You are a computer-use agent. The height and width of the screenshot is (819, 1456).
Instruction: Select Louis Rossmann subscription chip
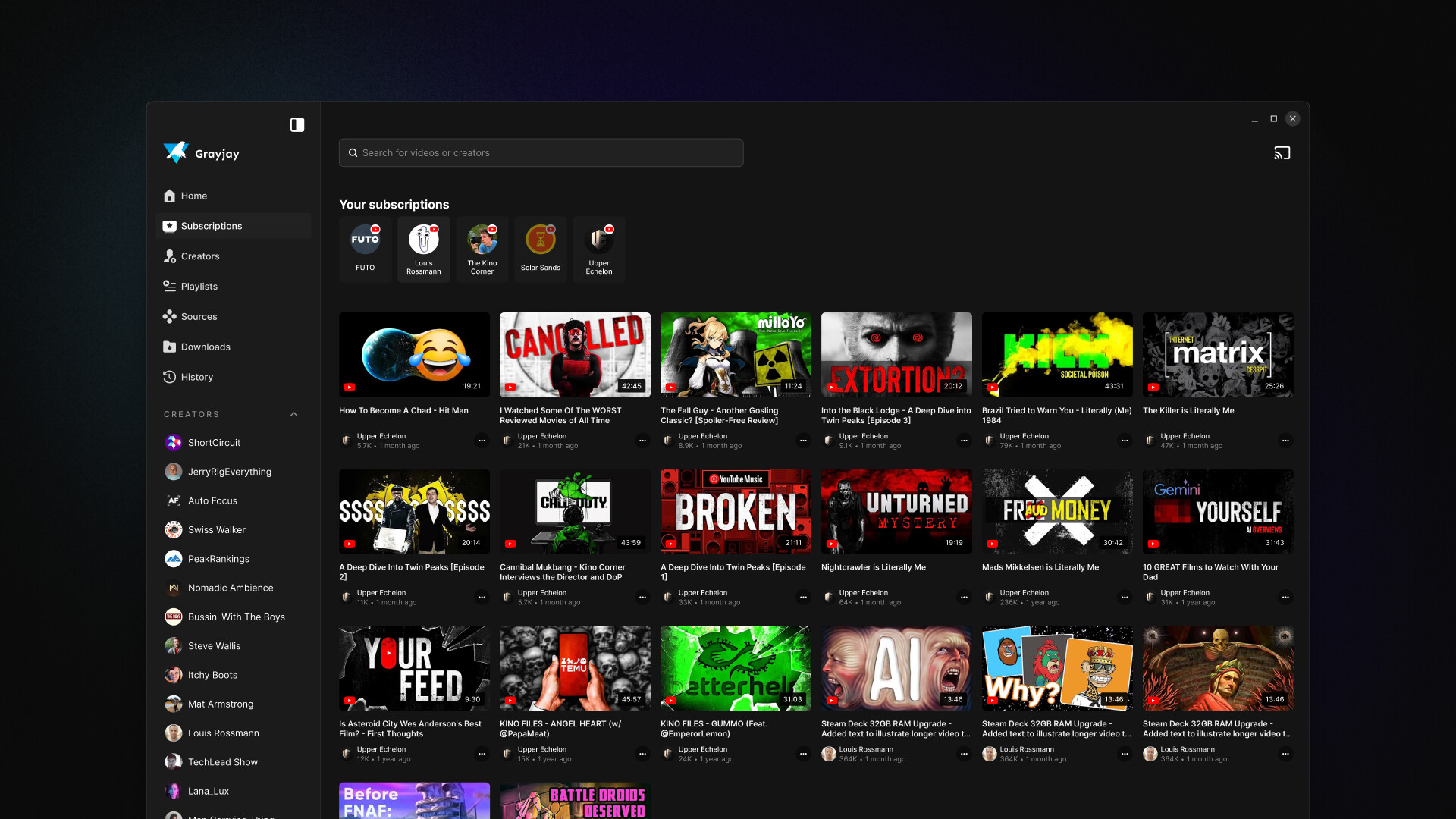coord(424,249)
